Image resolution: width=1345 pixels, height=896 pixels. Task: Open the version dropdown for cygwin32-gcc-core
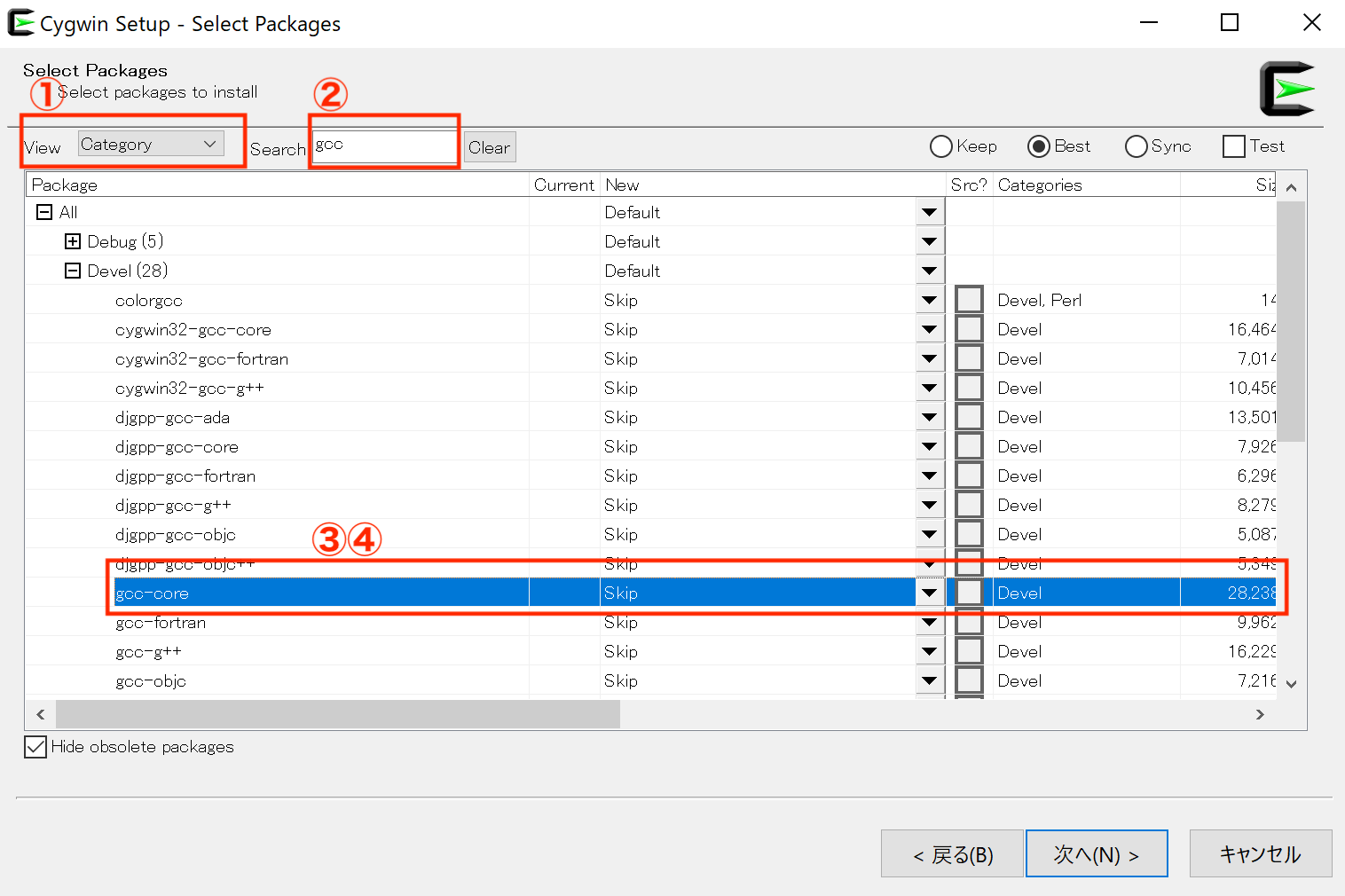pyautogui.click(x=929, y=329)
